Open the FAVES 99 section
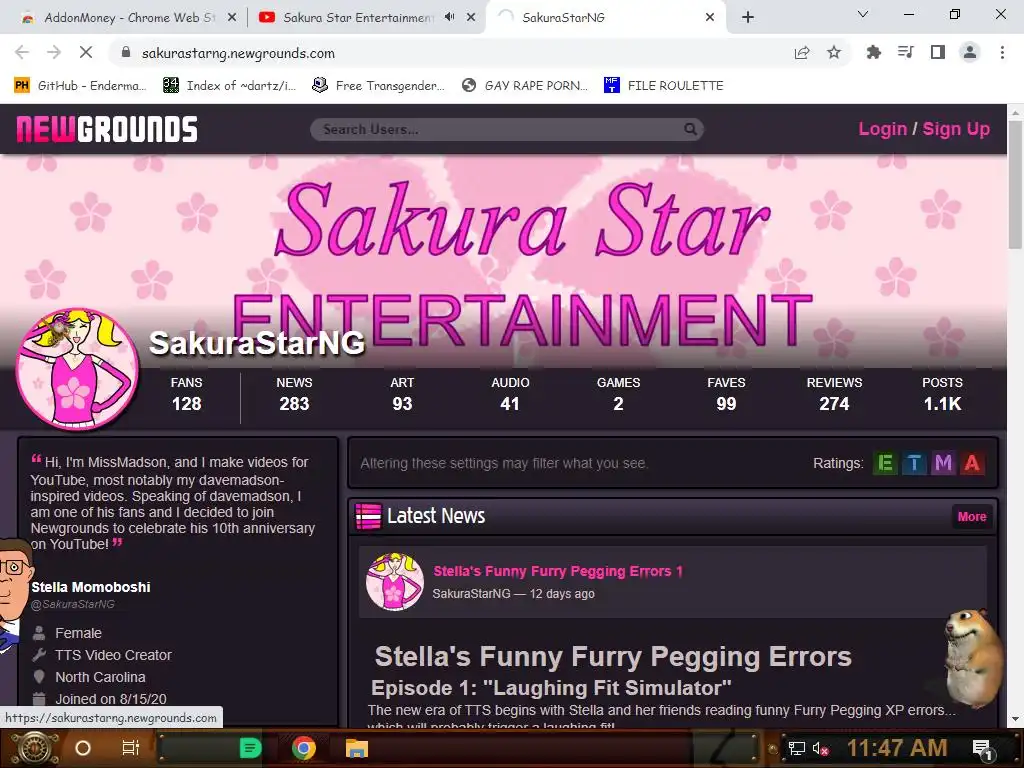The image size is (1024, 768). pyautogui.click(x=726, y=394)
